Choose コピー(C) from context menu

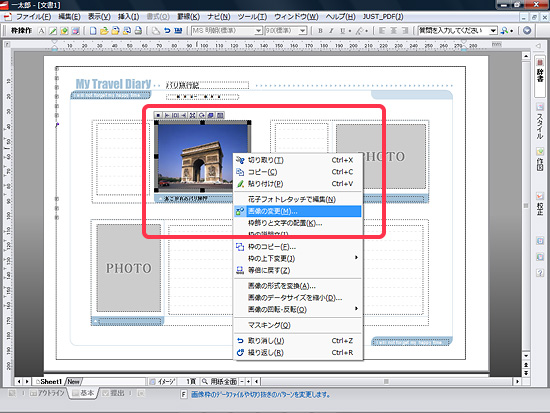(297, 172)
